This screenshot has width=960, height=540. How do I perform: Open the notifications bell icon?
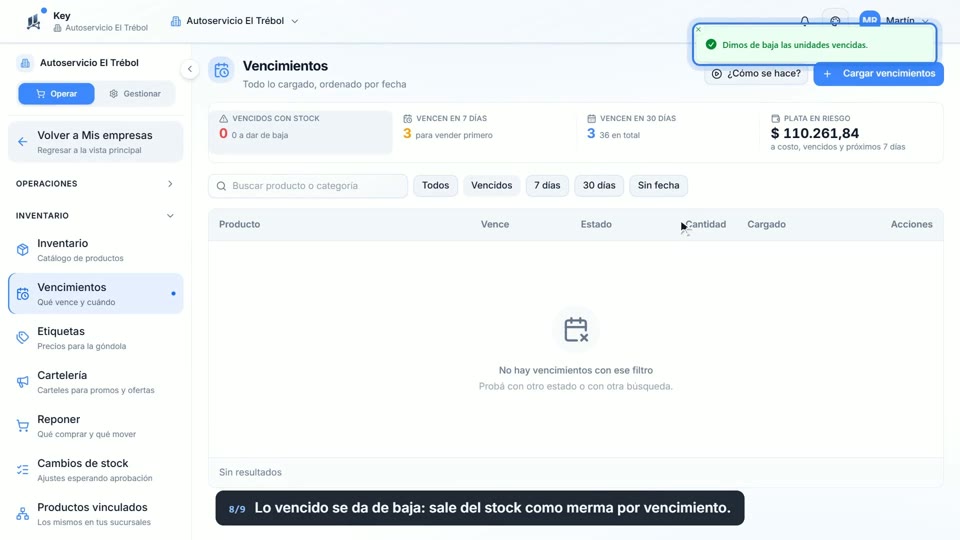coord(804,21)
